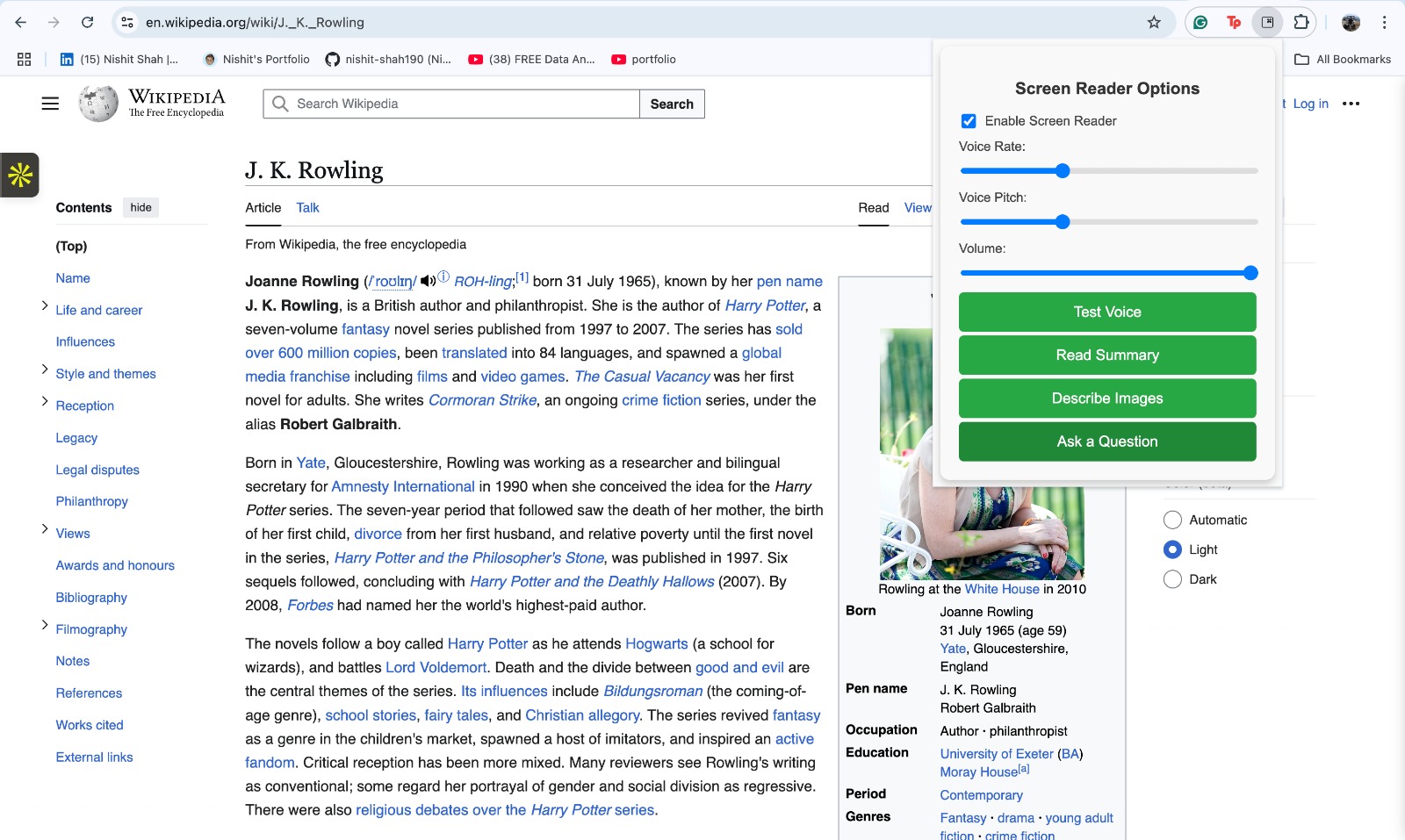Click the Wikipedia Search button
Image resolution: width=1405 pixels, height=840 pixels.
(672, 104)
